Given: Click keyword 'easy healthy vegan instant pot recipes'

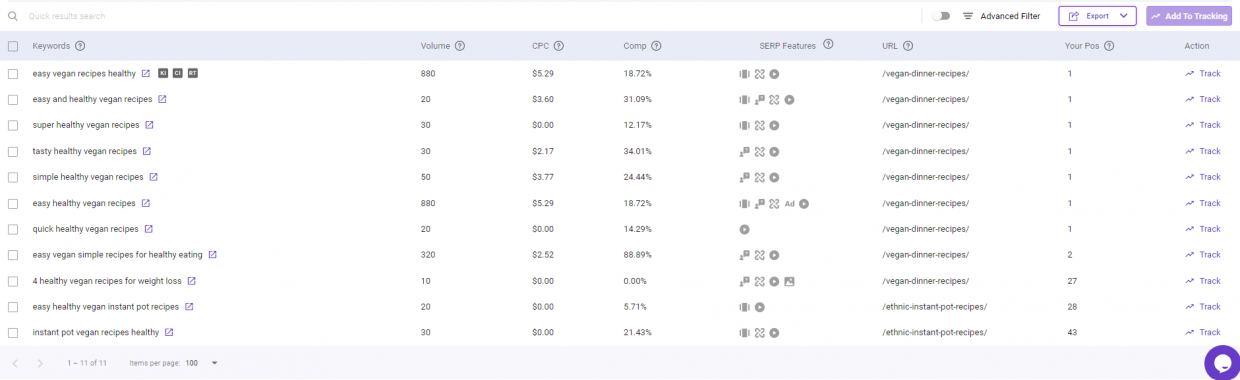Looking at the screenshot, I should point(106,307).
